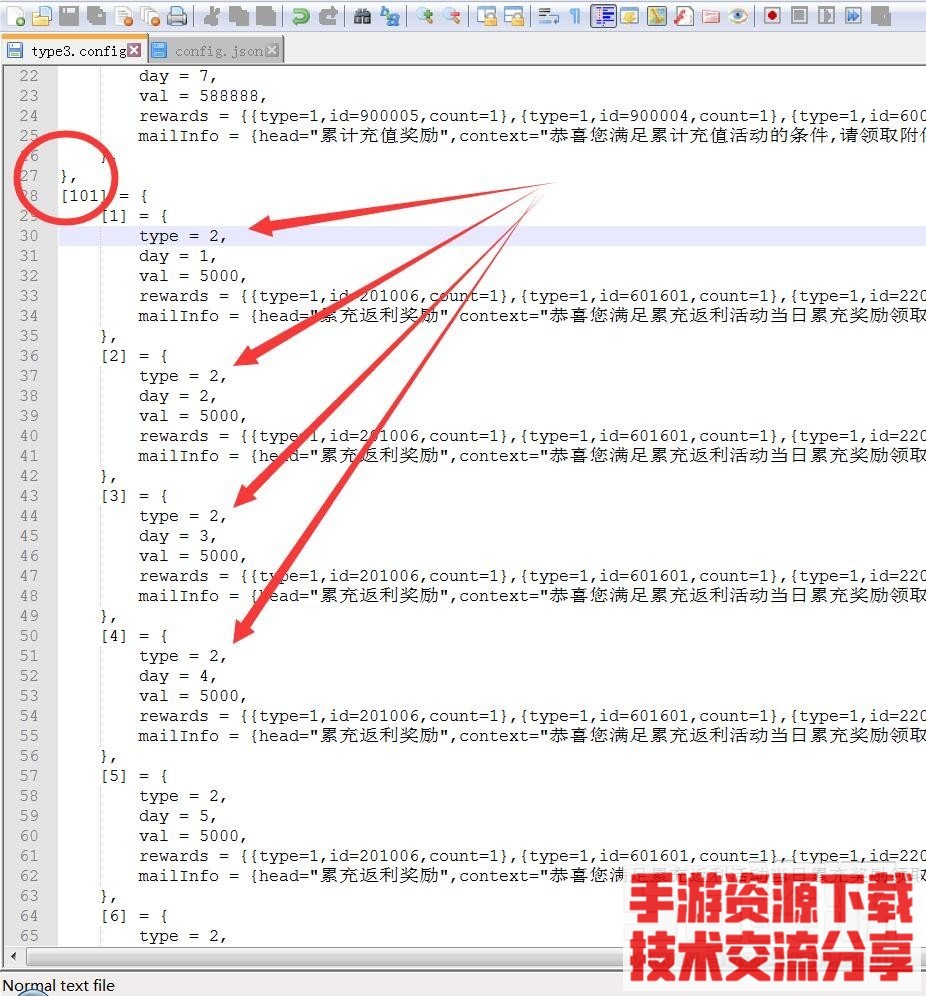Viewport: 926px width, 996px height.
Task: Undo with the green arrow icon
Action: tap(300, 16)
